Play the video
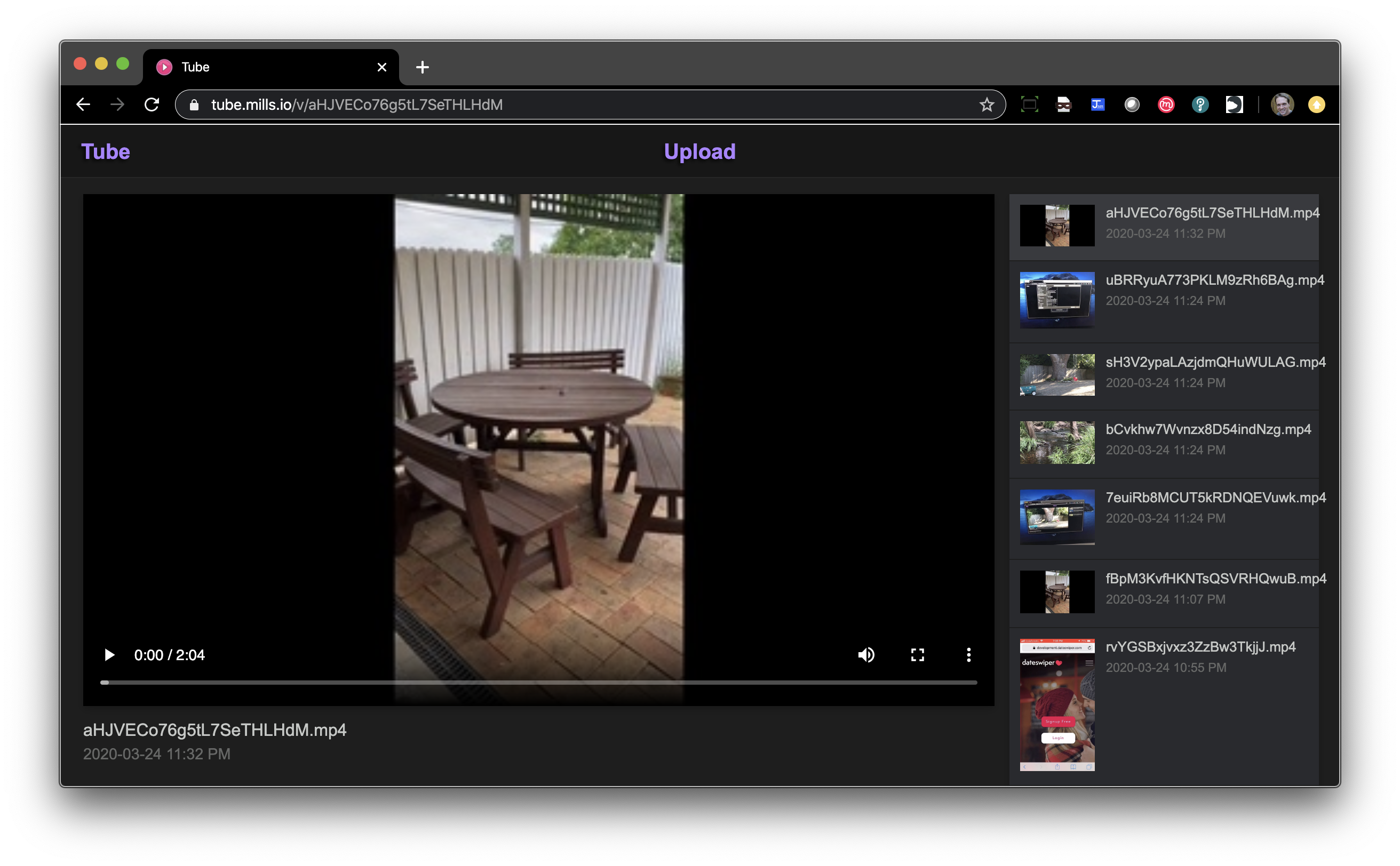The width and height of the screenshot is (1400, 866). click(x=109, y=655)
